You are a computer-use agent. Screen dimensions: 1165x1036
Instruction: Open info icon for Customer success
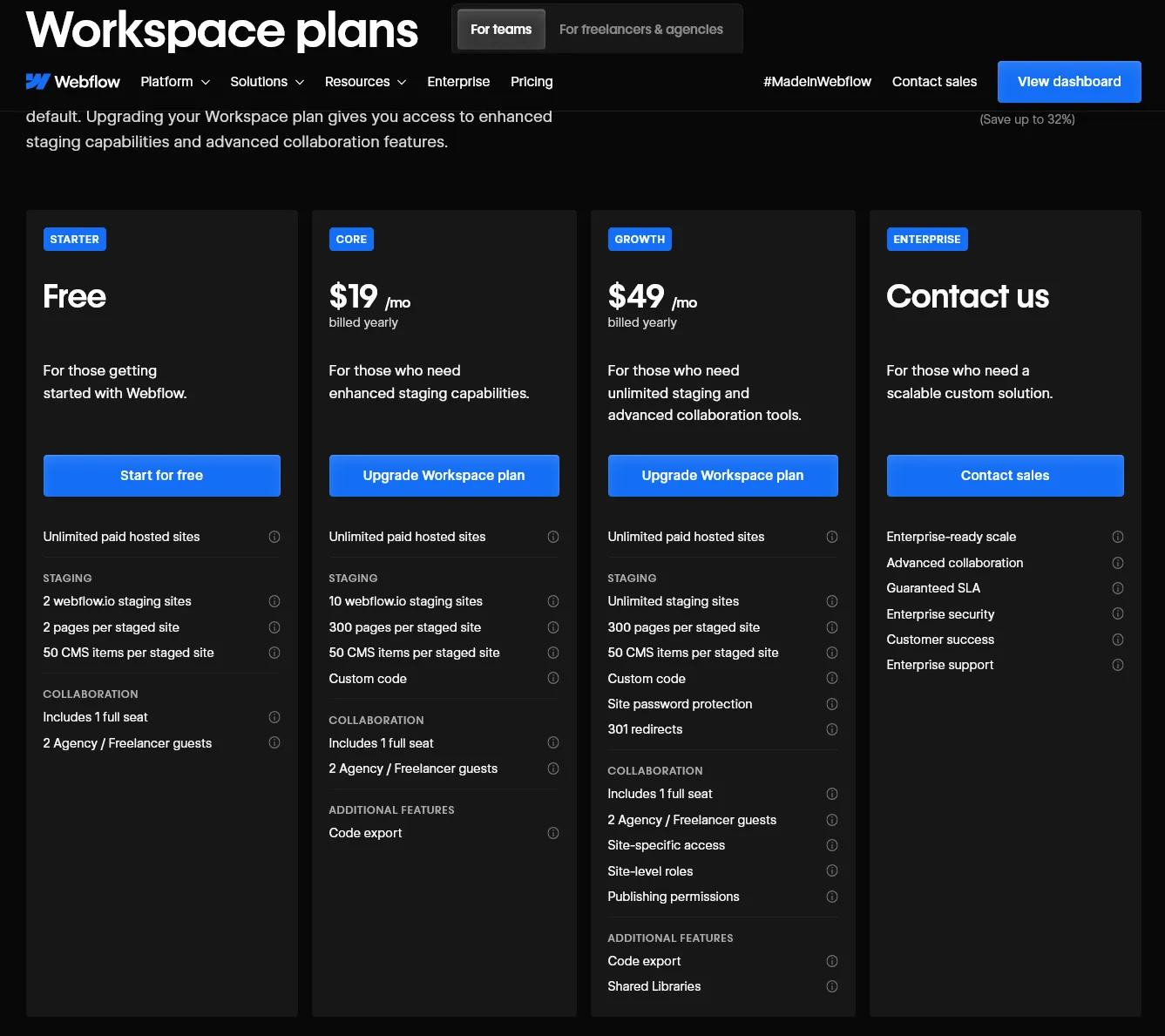(1118, 640)
